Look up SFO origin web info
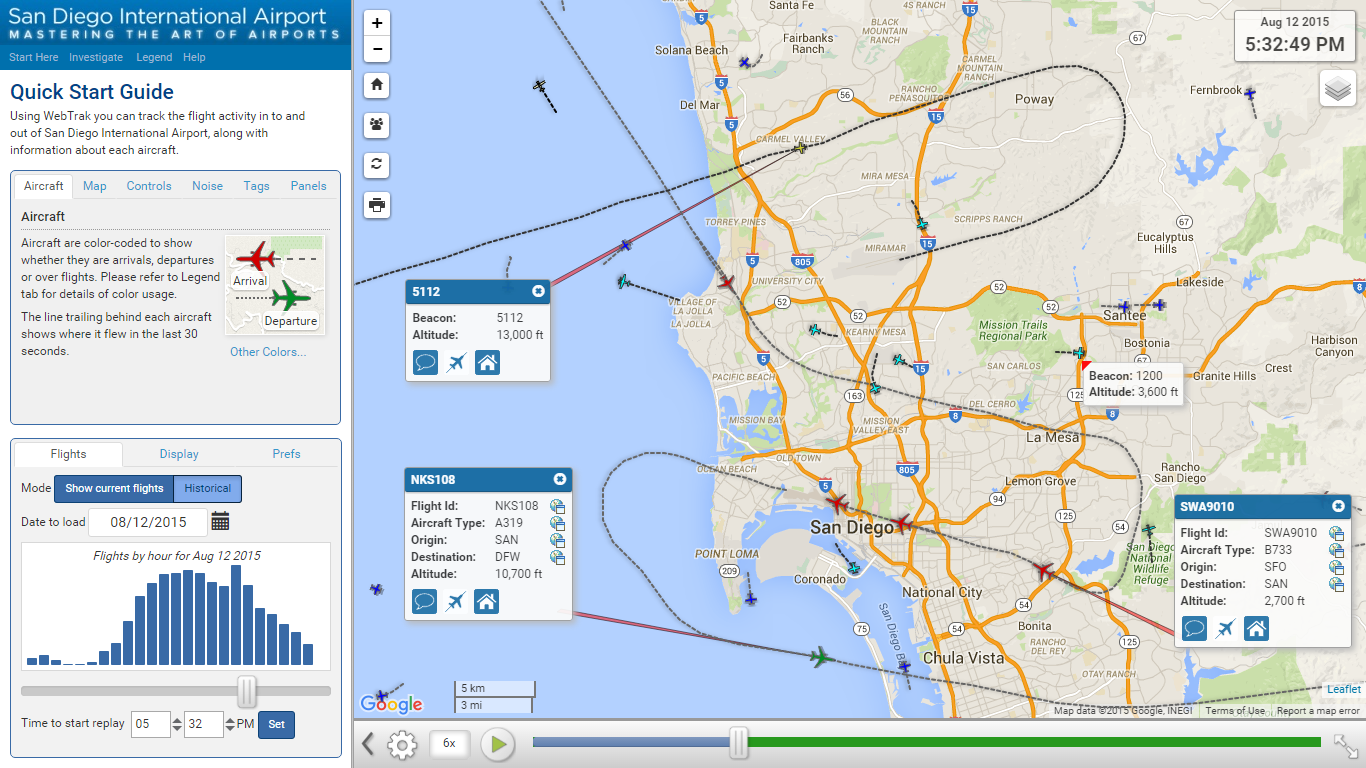This screenshot has height=768, width=1366. (x=1336, y=567)
